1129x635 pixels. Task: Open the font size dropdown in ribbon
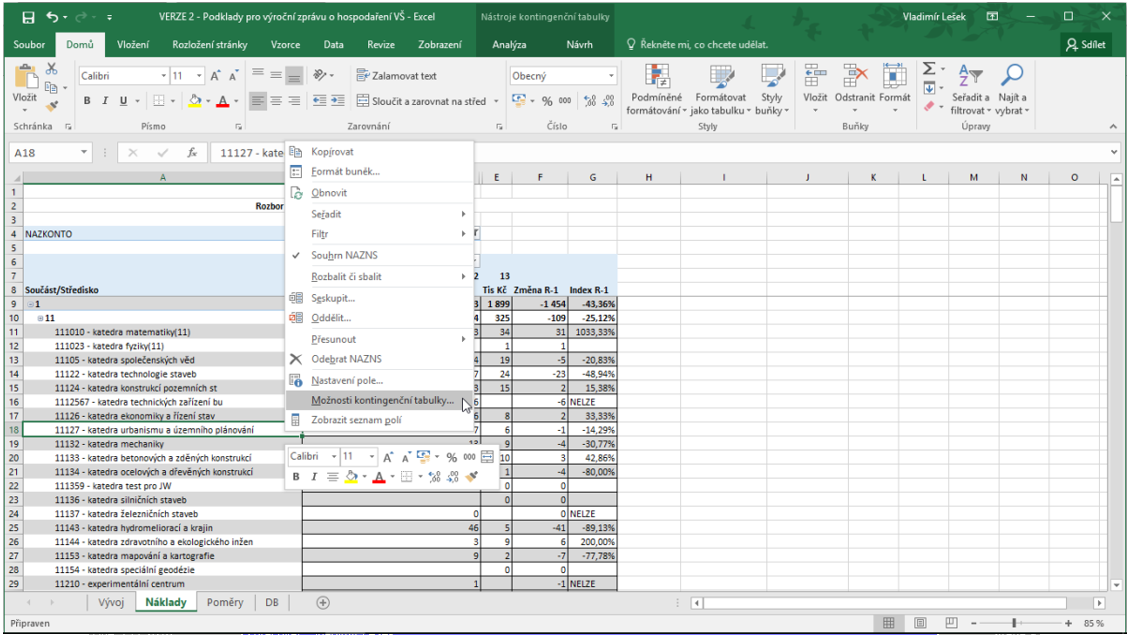click(199, 76)
